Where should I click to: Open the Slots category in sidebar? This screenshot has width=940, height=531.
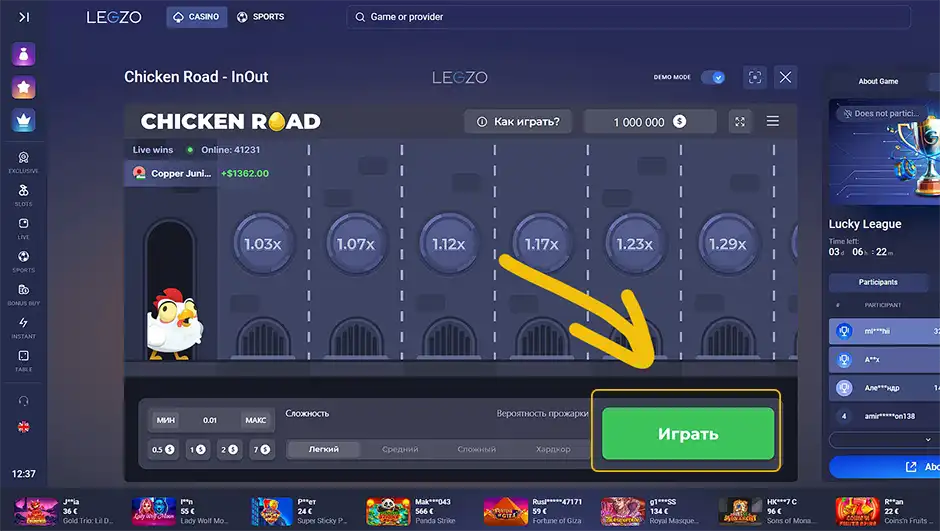point(23,195)
